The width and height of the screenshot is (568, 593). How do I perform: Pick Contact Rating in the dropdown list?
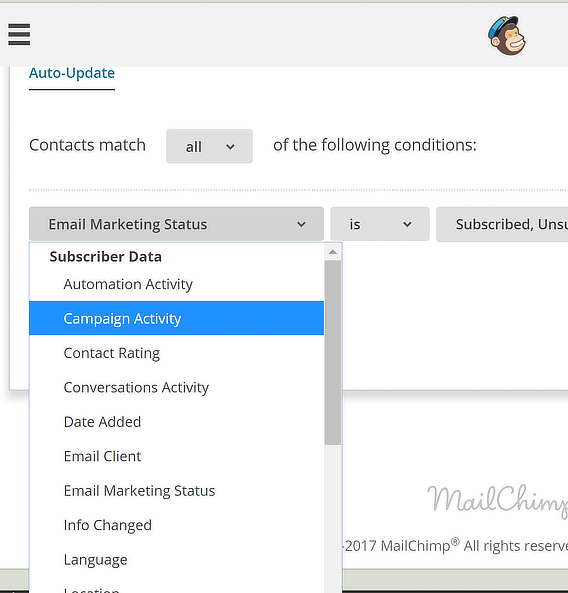point(176,353)
